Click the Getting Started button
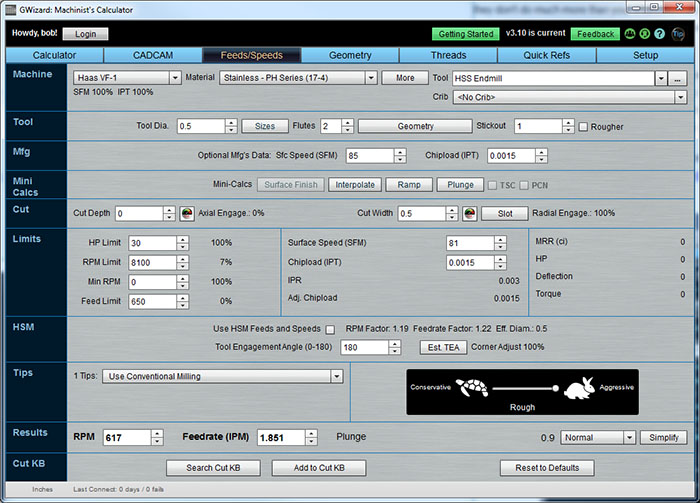 [466, 34]
